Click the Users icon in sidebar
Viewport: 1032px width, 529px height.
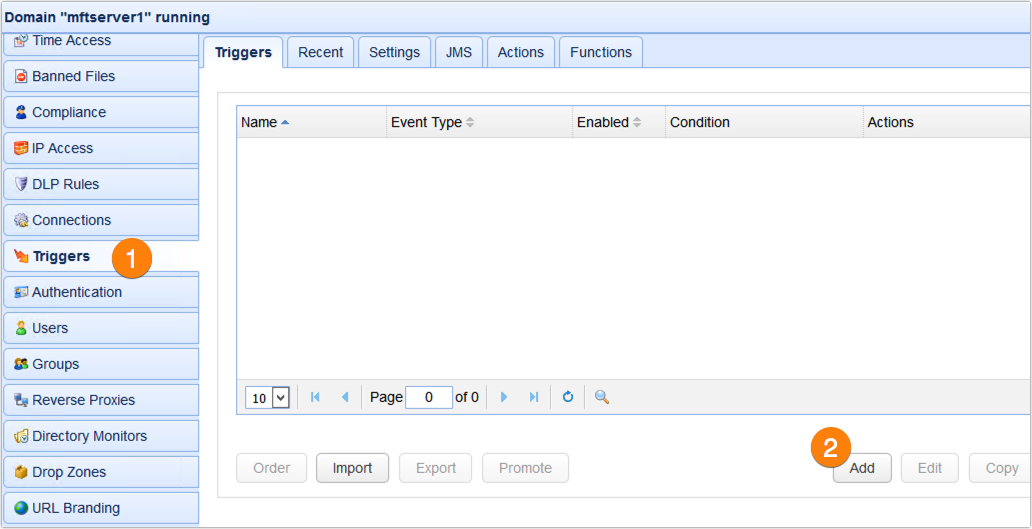pyautogui.click(x=21, y=328)
